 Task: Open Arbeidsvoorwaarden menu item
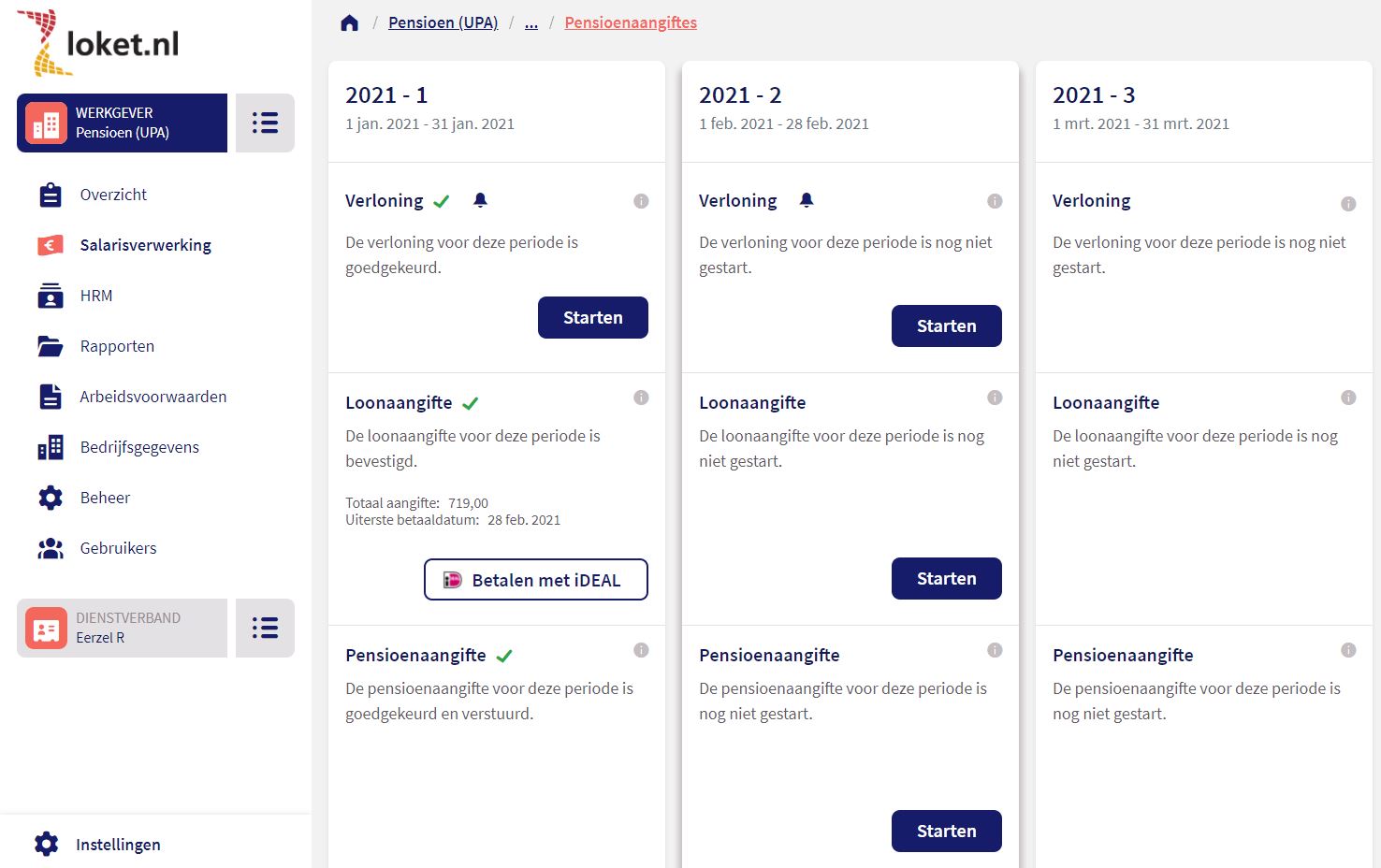coord(153,397)
